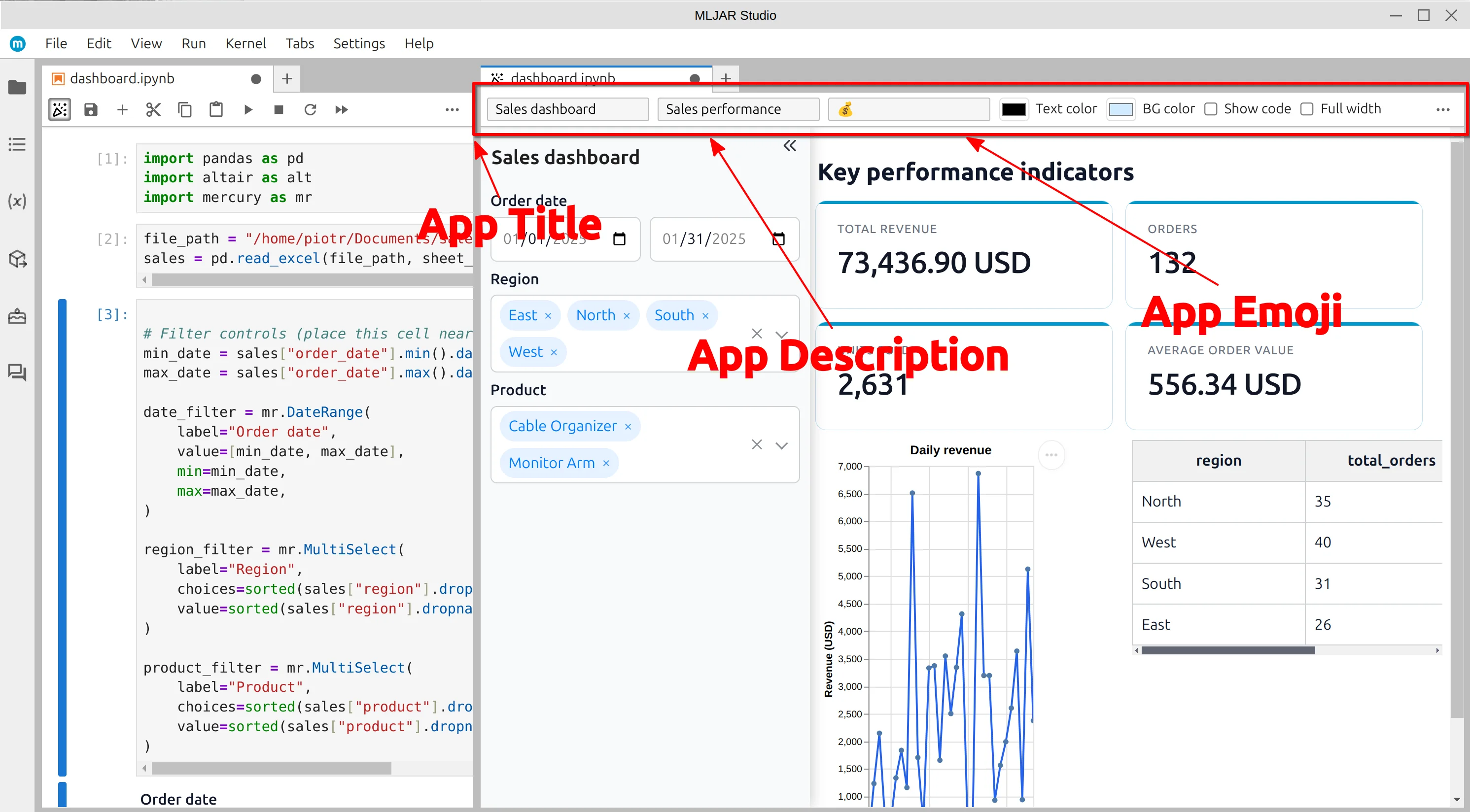Image resolution: width=1470 pixels, height=812 pixels.
Task: Expand the Product multiselect dropdown
Action: [x=782, y=445]
